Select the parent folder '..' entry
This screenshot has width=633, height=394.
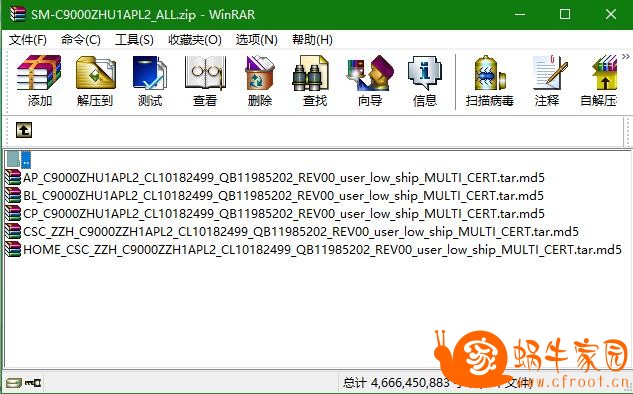(19, 159)
